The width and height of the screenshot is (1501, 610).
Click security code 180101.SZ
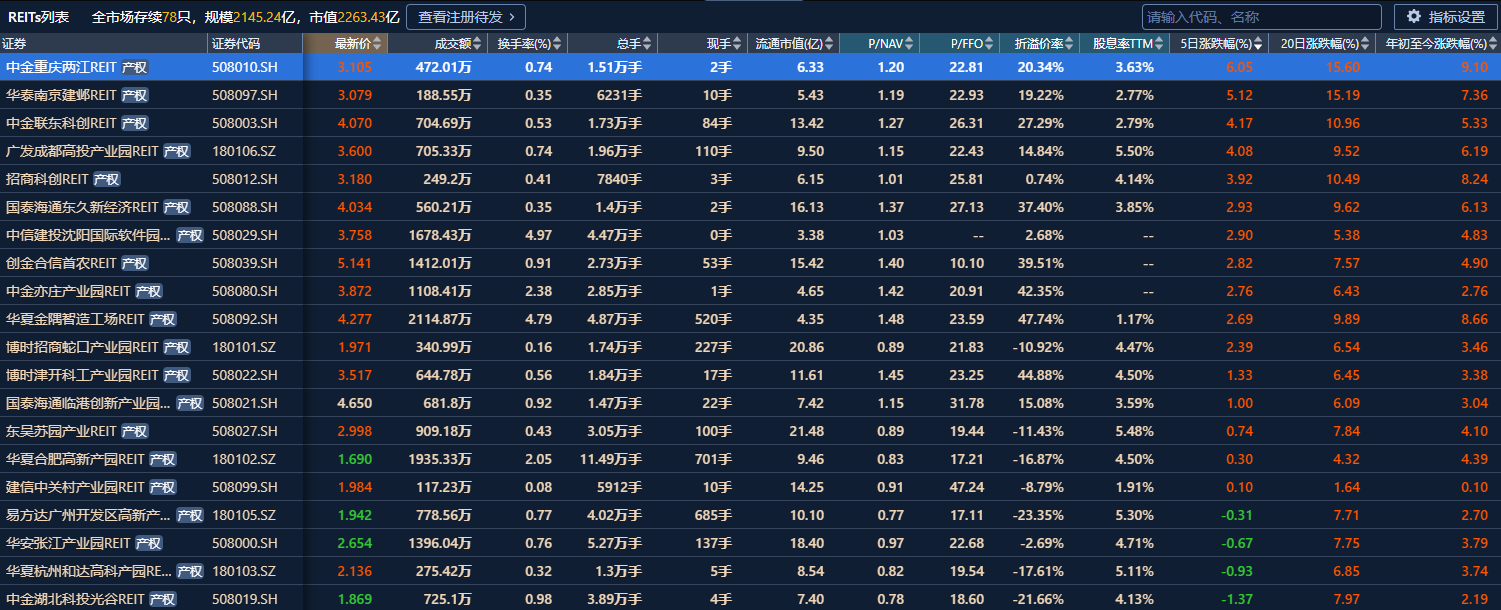point(245,347)
